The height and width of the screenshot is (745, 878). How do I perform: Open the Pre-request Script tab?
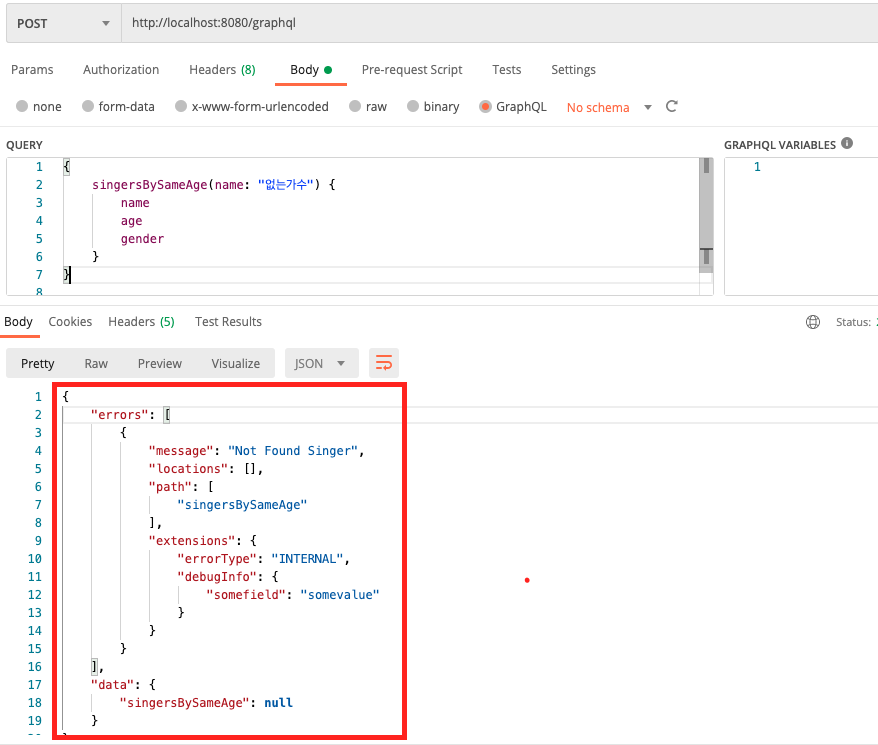coord(412,70)
